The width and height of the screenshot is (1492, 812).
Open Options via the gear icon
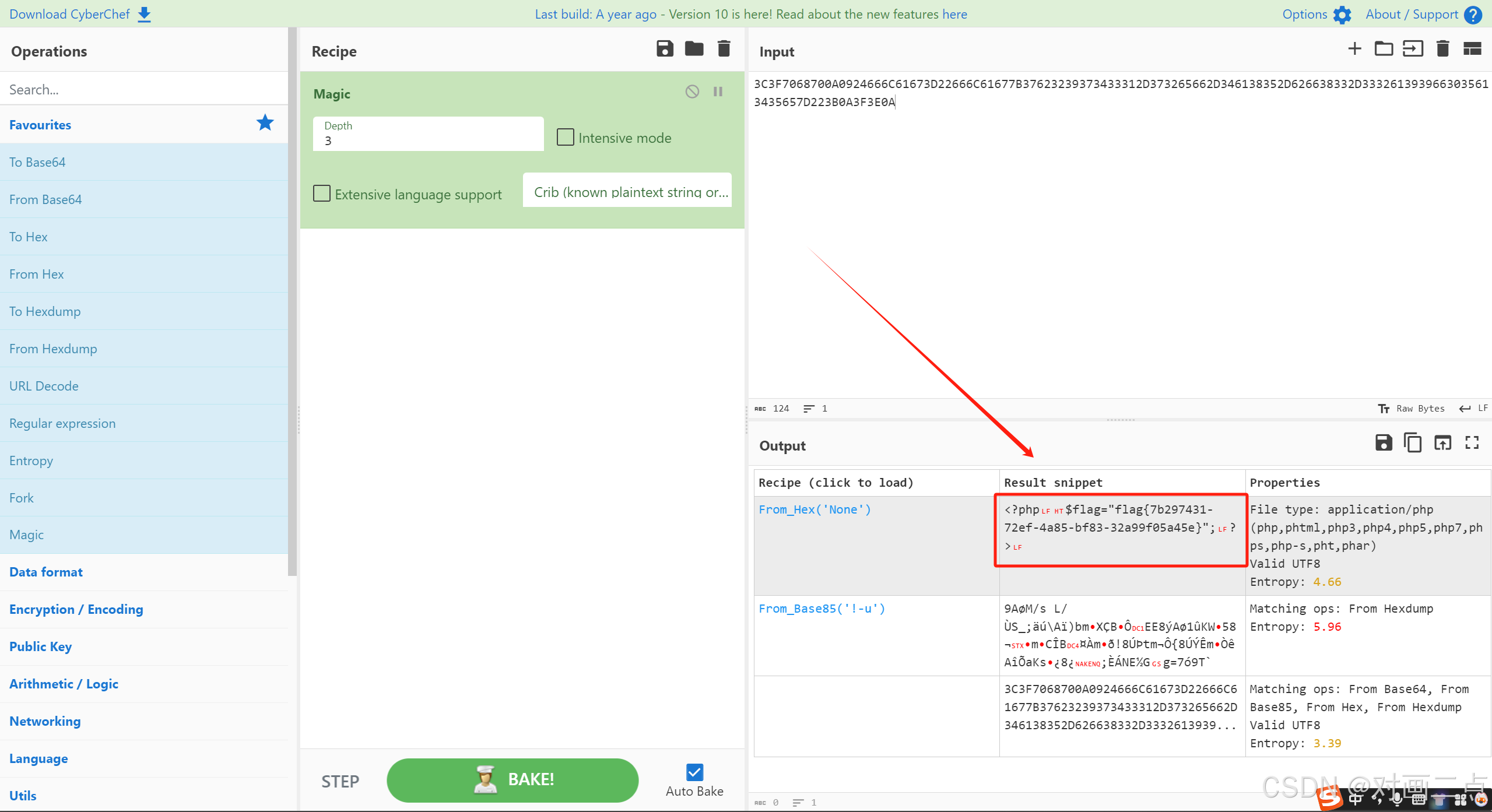1342,15
